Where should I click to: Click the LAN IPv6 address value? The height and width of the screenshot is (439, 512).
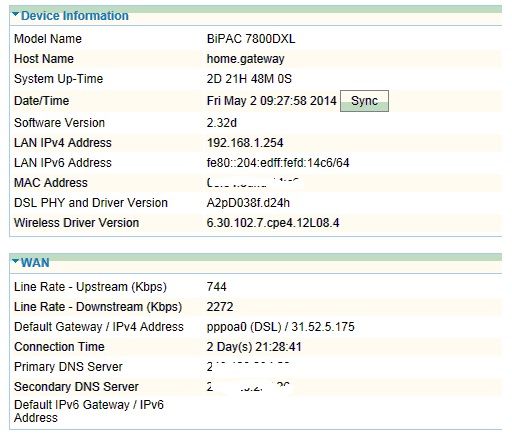coord(278,163)
